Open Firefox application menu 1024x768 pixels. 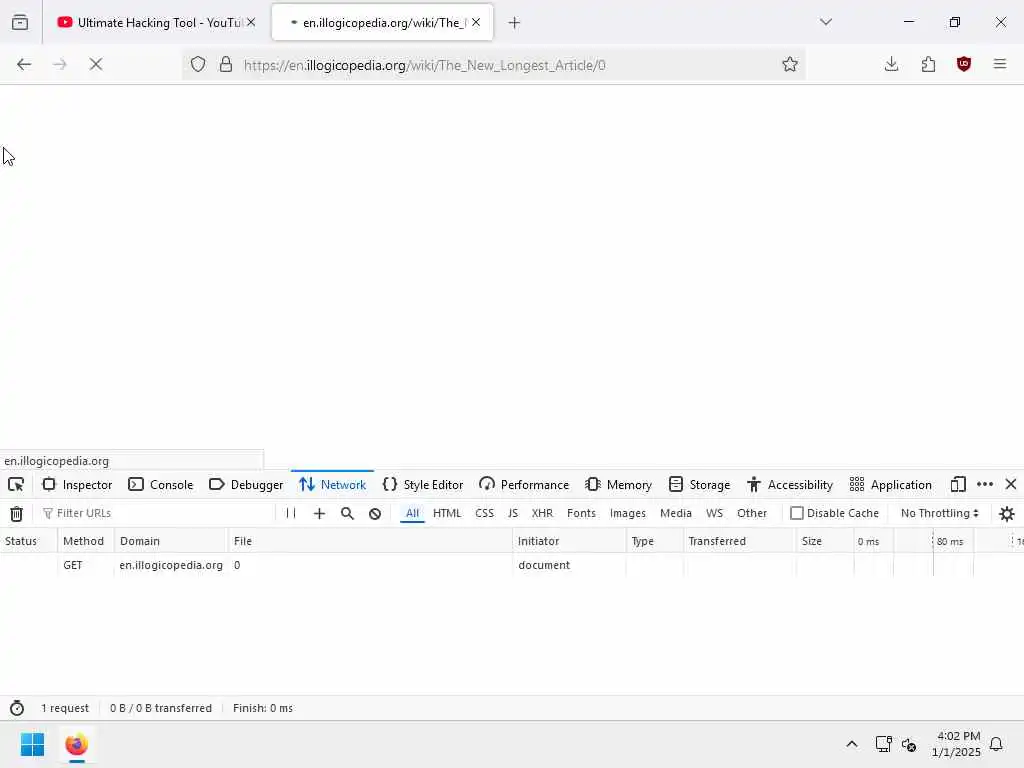tap(1000, 64)
